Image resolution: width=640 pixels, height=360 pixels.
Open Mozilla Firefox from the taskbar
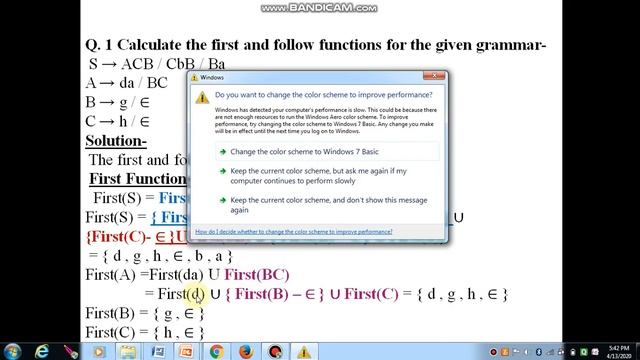pos(246,352)
